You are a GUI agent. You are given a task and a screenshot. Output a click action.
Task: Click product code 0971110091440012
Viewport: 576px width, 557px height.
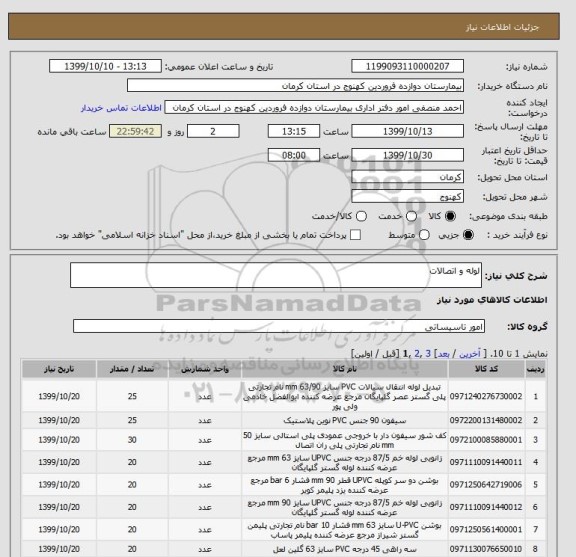[x=486, y=507]
